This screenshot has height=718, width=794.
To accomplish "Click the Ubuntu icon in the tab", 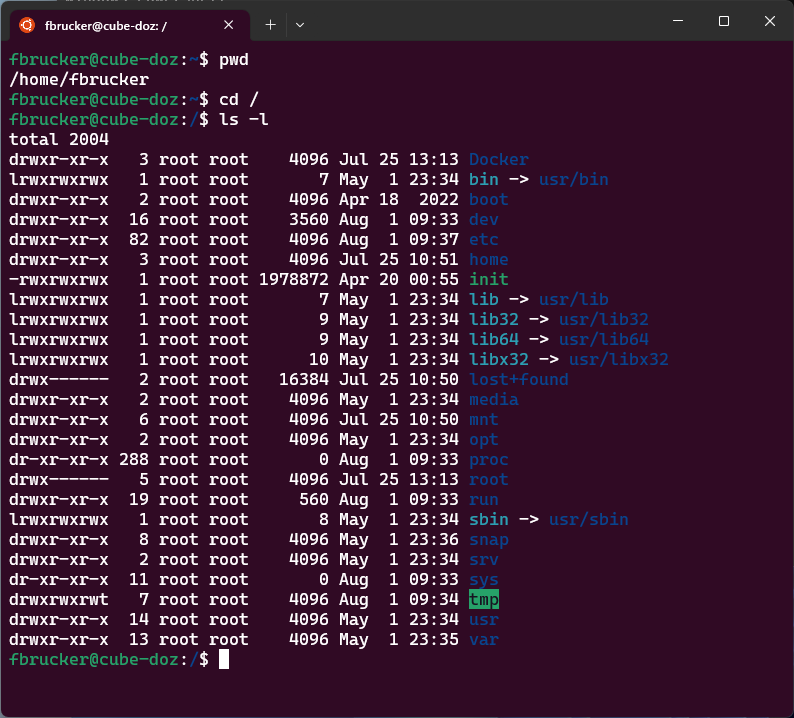I will pyautogui.click(x=27, y=25).
